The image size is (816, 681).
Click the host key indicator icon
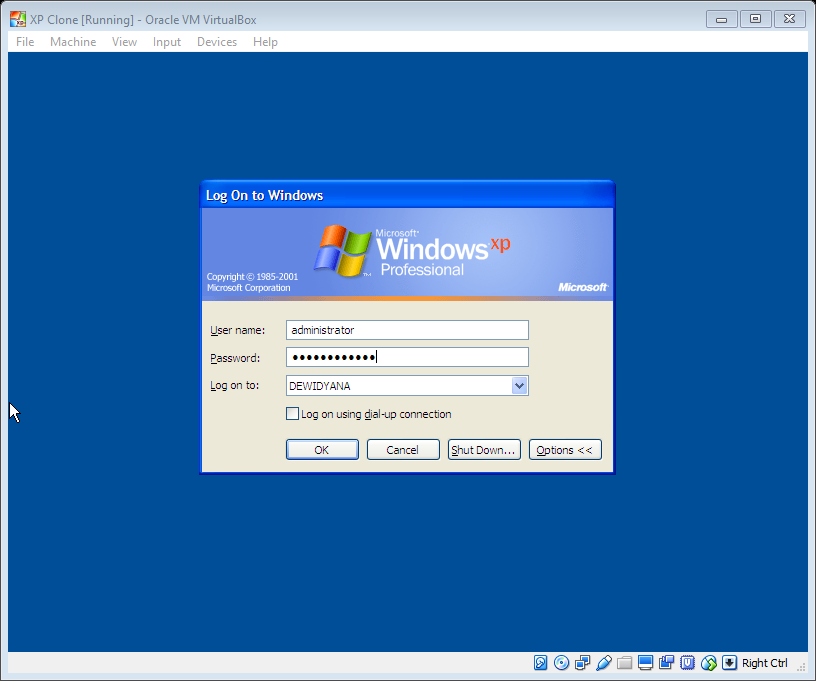[730, 662]
